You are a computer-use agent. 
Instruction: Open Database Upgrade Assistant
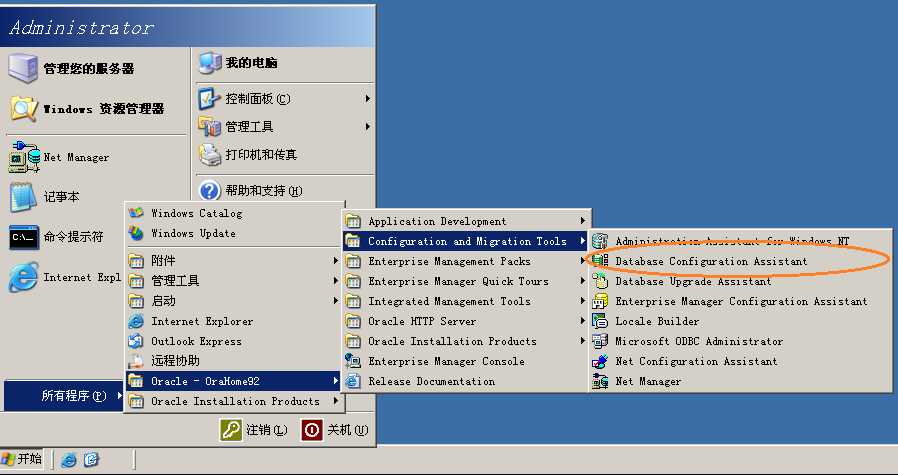(740, 281)
